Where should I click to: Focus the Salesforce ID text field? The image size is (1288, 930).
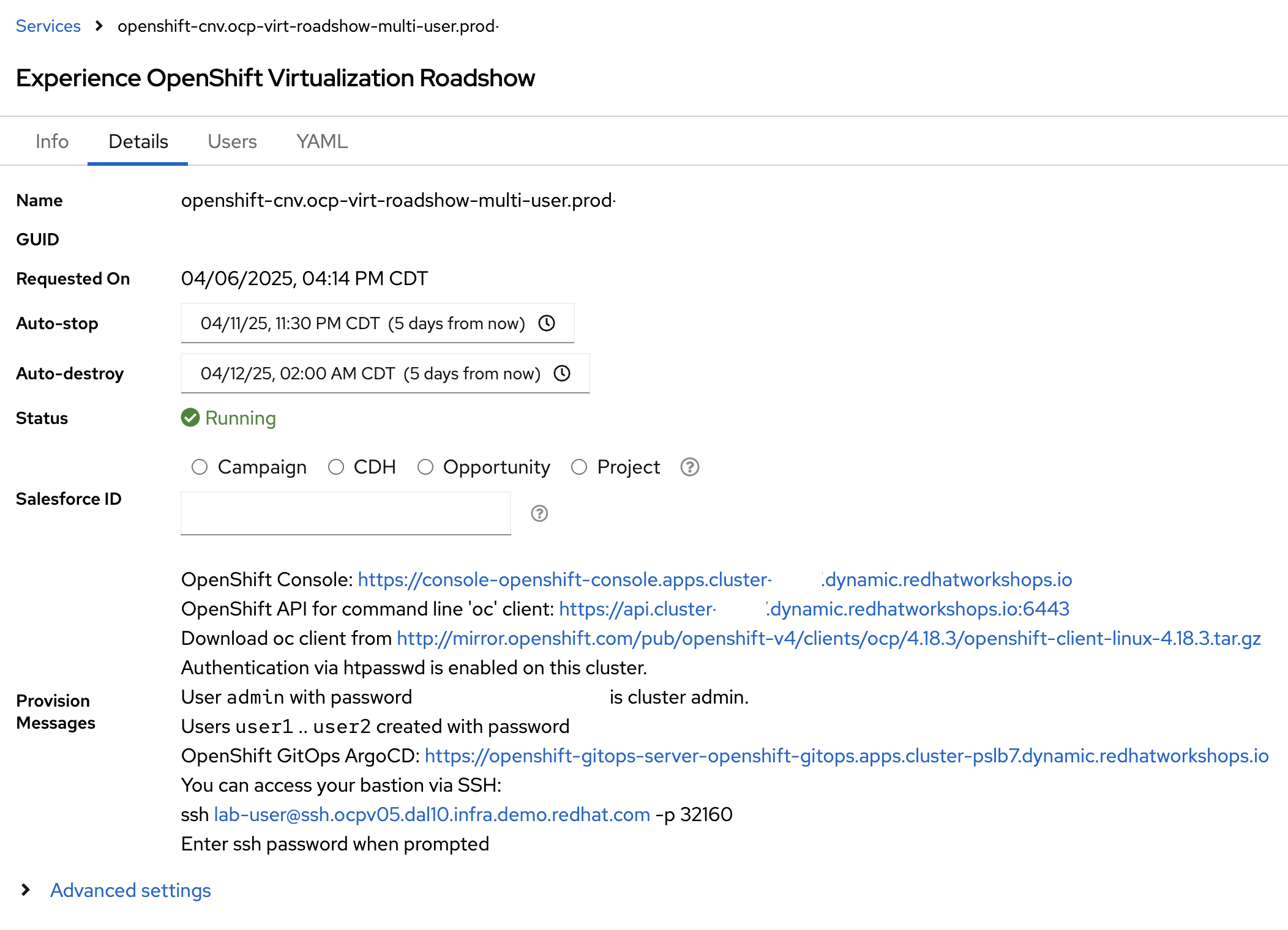click(x=346, y=513)
